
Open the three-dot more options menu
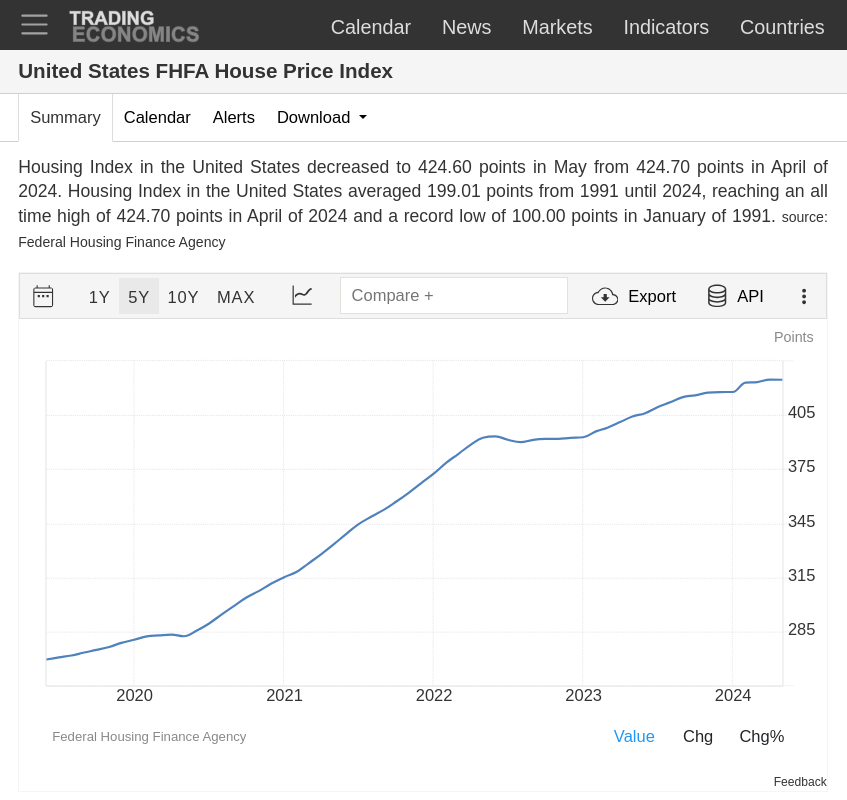[x=803, y=296]
